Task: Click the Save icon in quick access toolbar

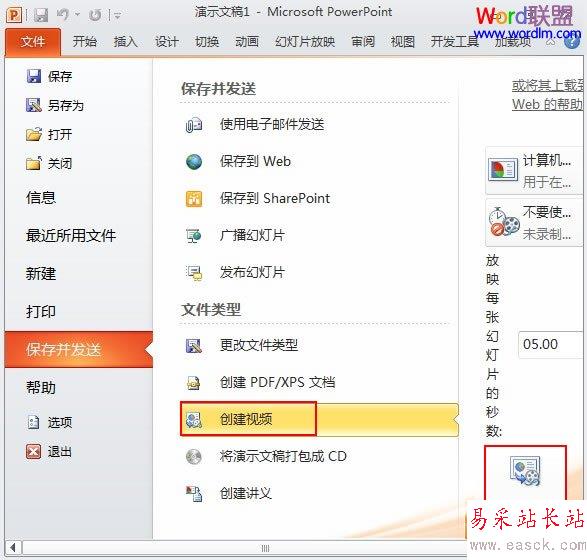Action: point(41,15)
